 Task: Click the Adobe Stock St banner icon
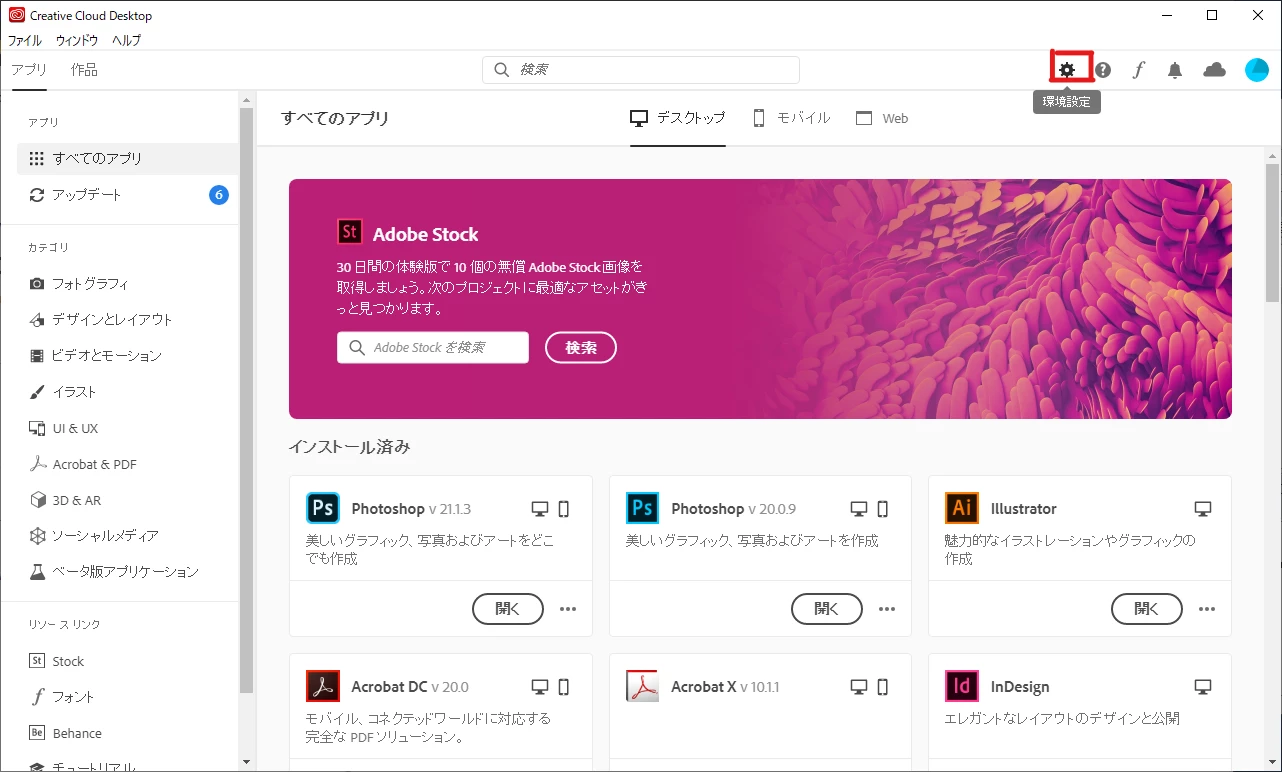[x=349, y=232]
